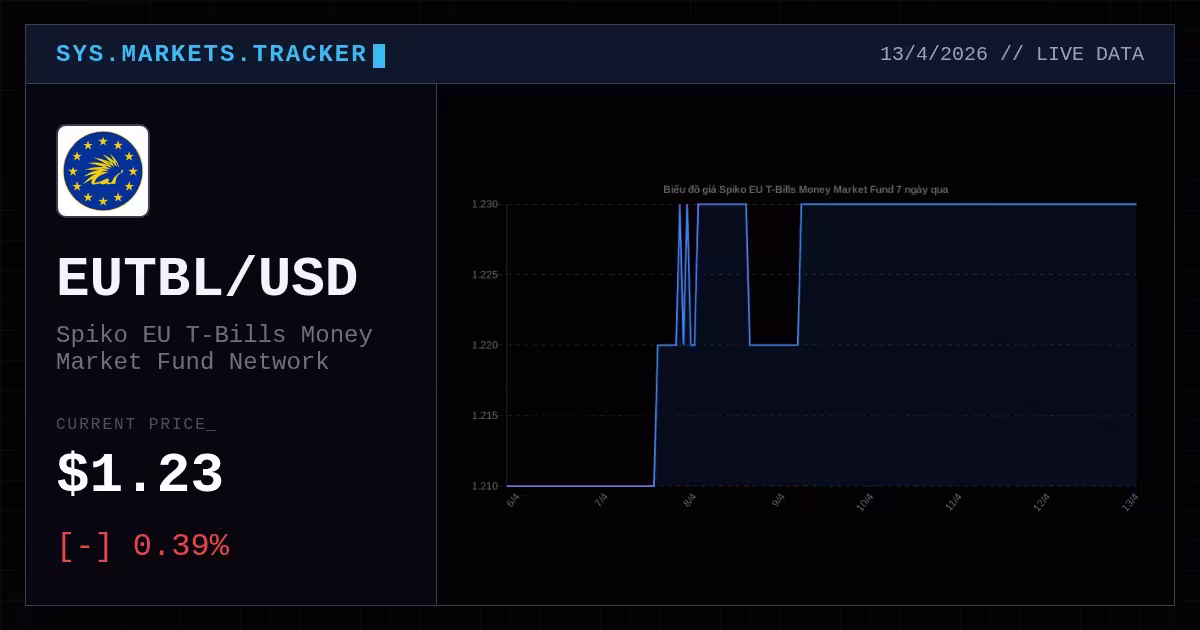Screen dimensions: 1200x630
Task: Click the 1.225 y-axis label
Action: coord(485,274)
